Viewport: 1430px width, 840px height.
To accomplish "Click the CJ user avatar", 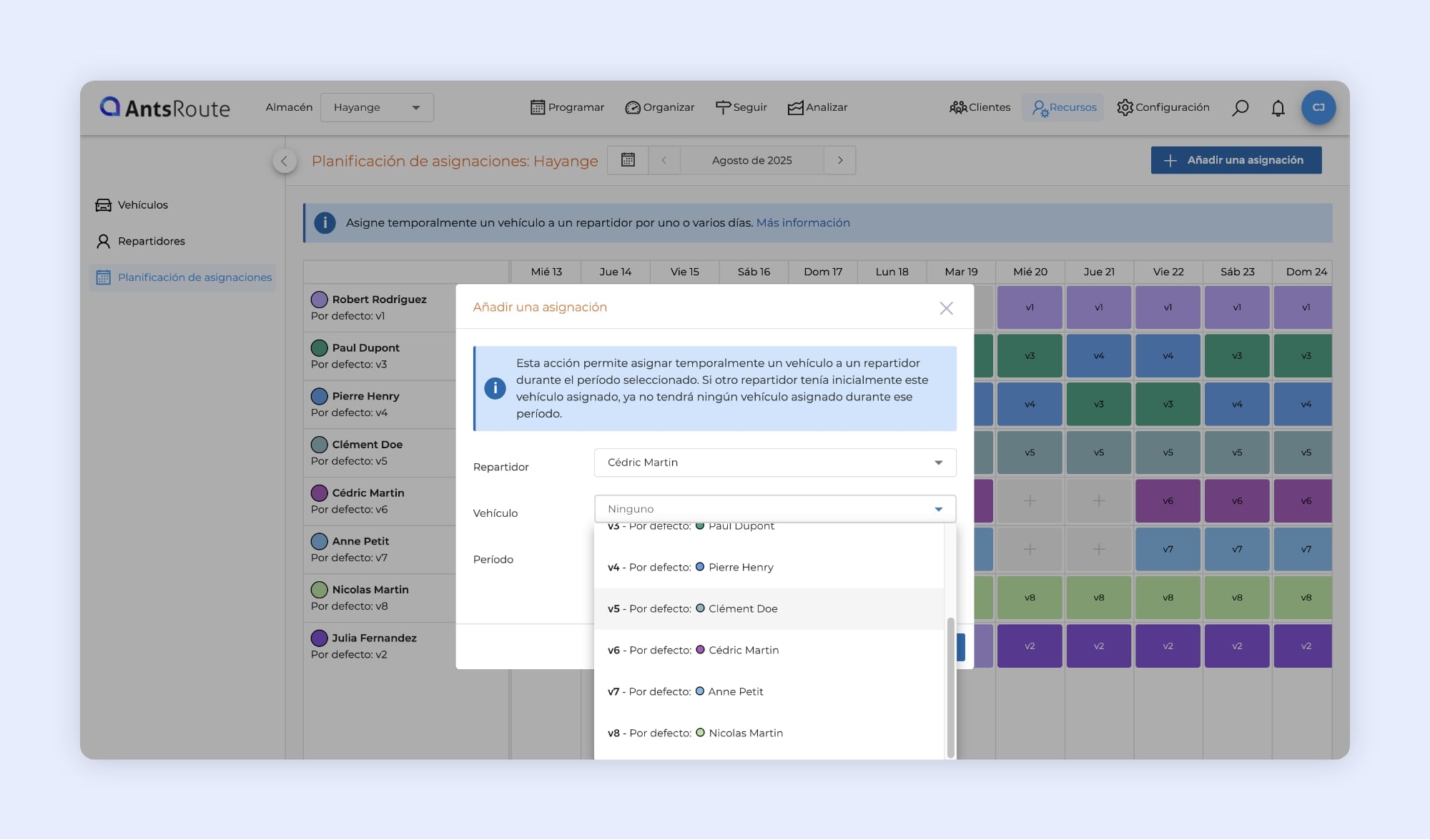I will [1318, 107].
